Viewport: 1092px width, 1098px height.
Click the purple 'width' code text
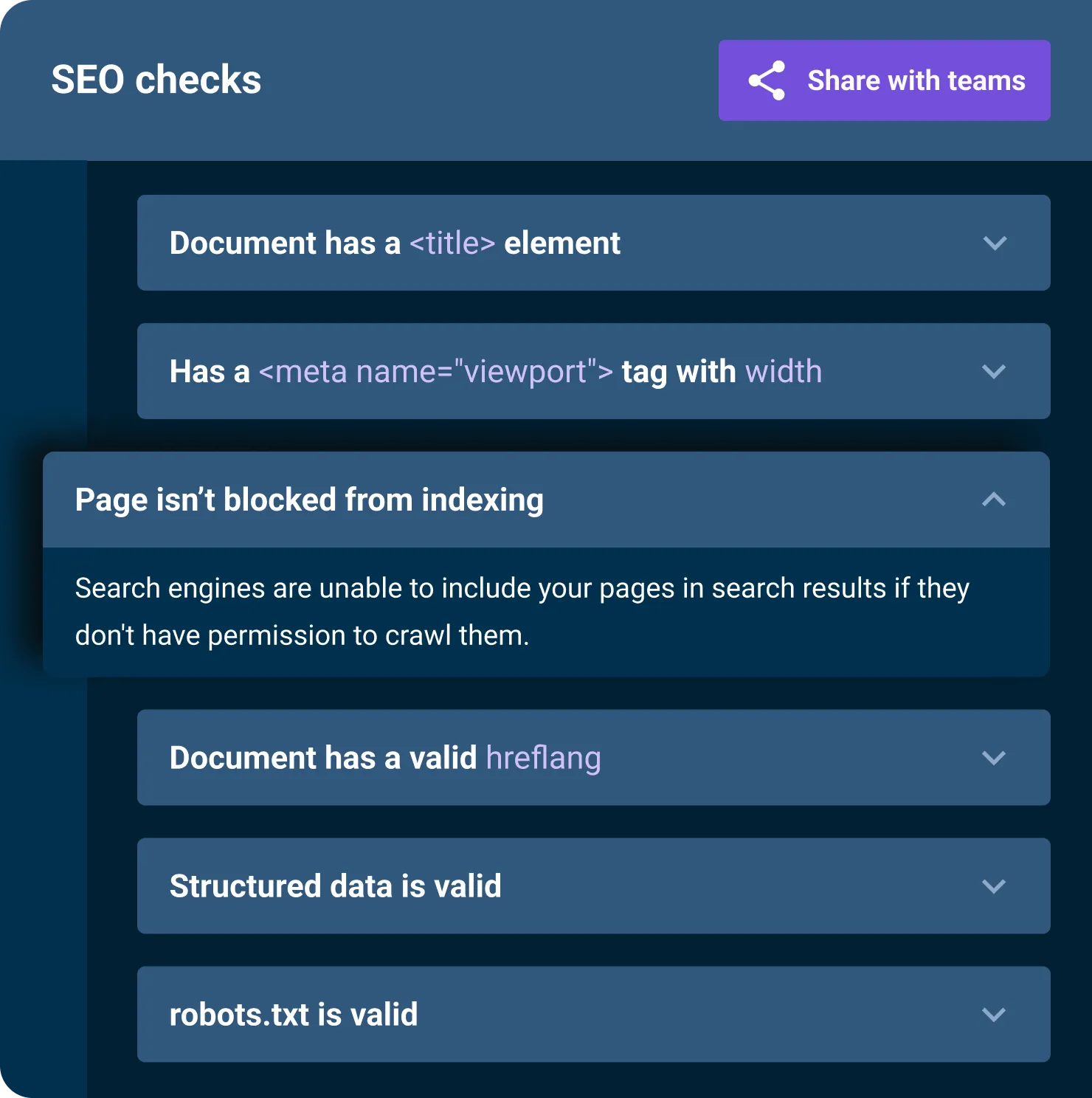click(x=783, y=371)
